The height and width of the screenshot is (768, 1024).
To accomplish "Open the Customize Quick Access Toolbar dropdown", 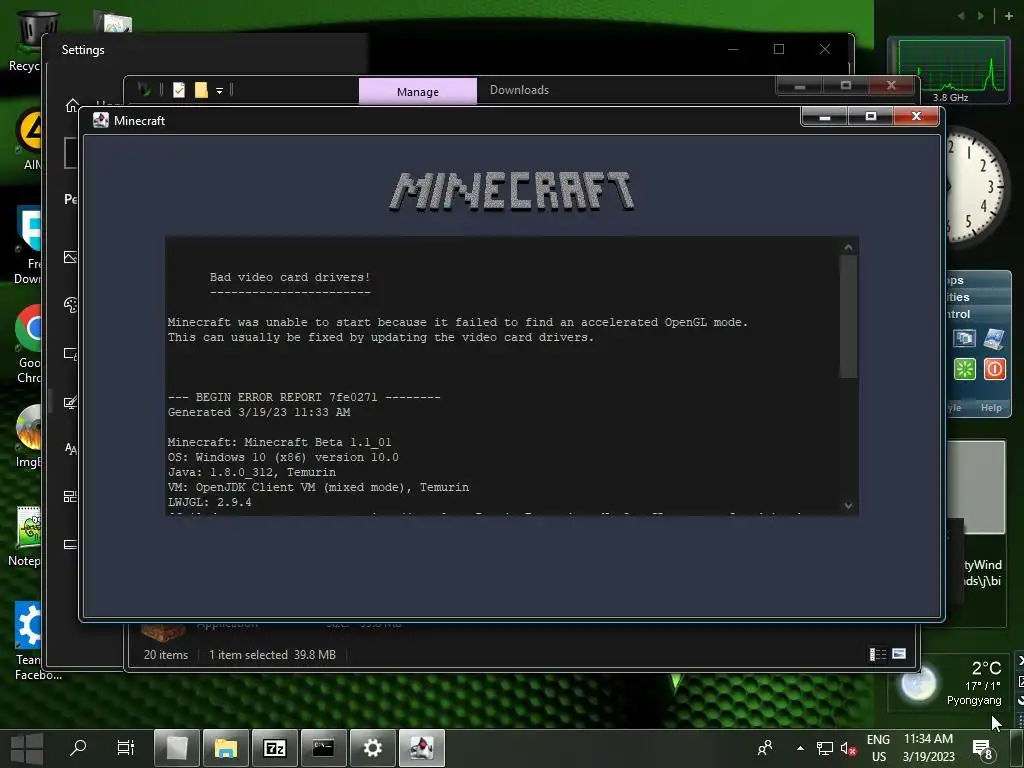I will [219, 91].
